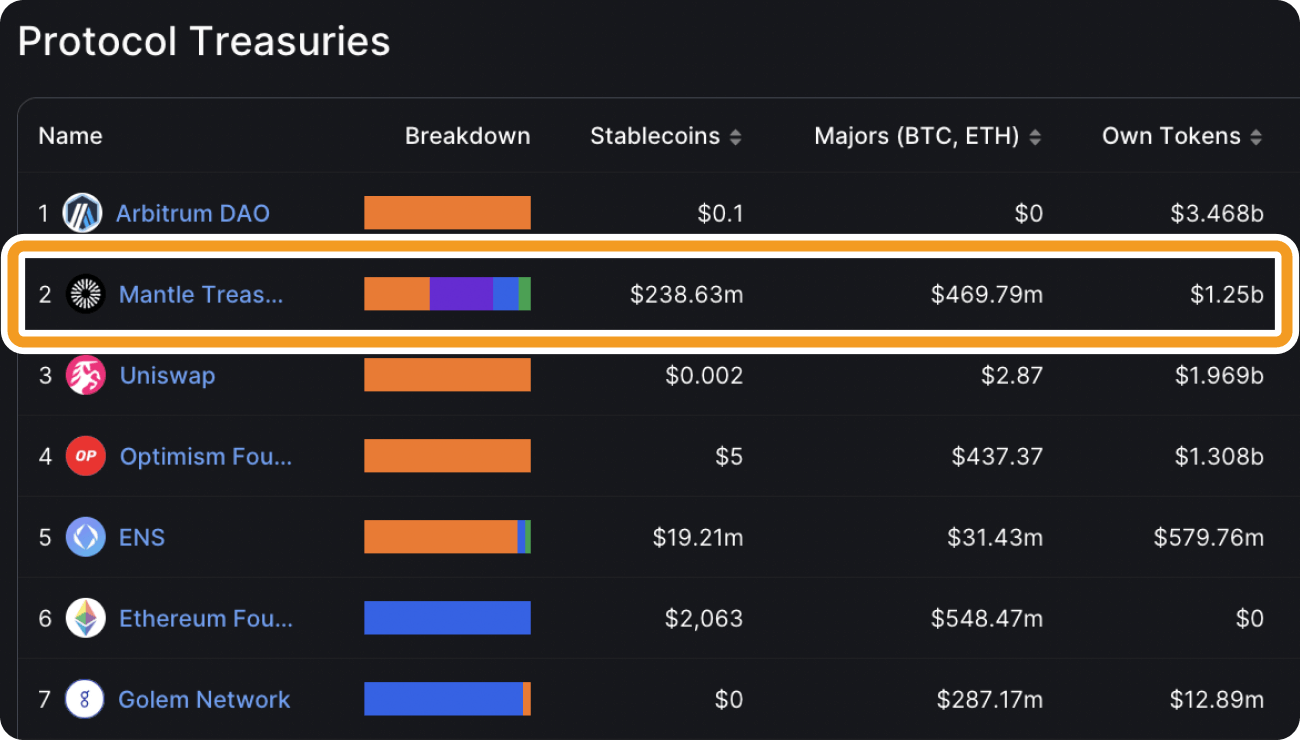The width and height of the screenshot is (1300, 740).
Task: Click Arbitrum own tokens value $3.468b
Action: point(1219,213)
